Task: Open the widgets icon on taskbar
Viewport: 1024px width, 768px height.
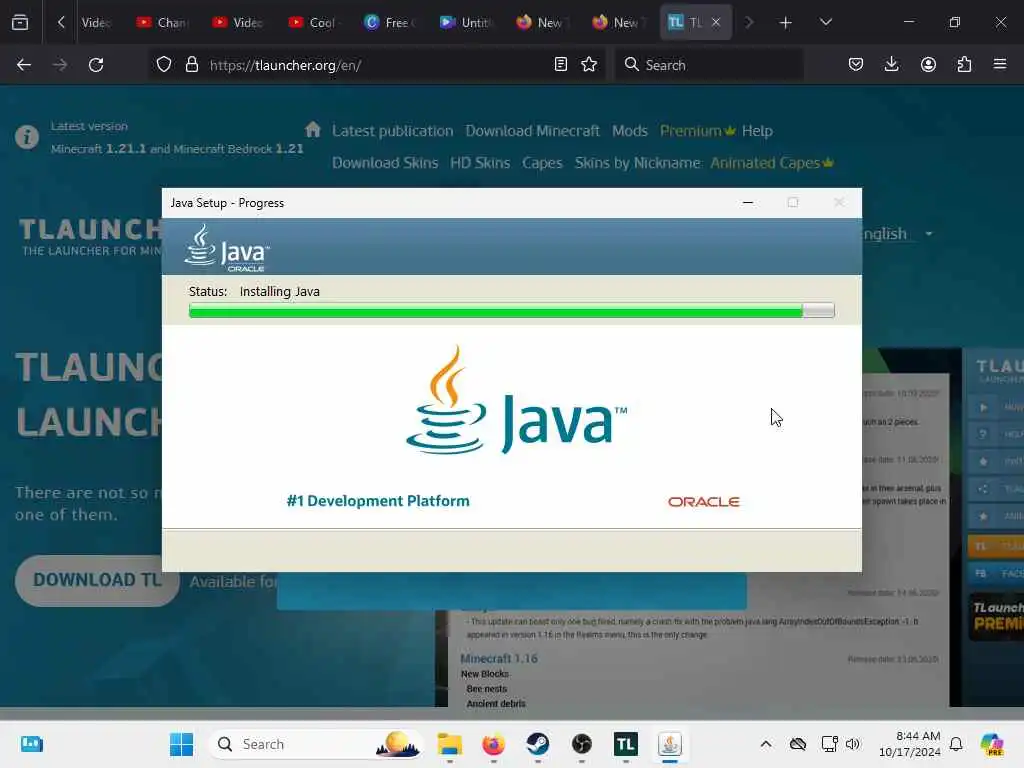Action: (31, 744)
